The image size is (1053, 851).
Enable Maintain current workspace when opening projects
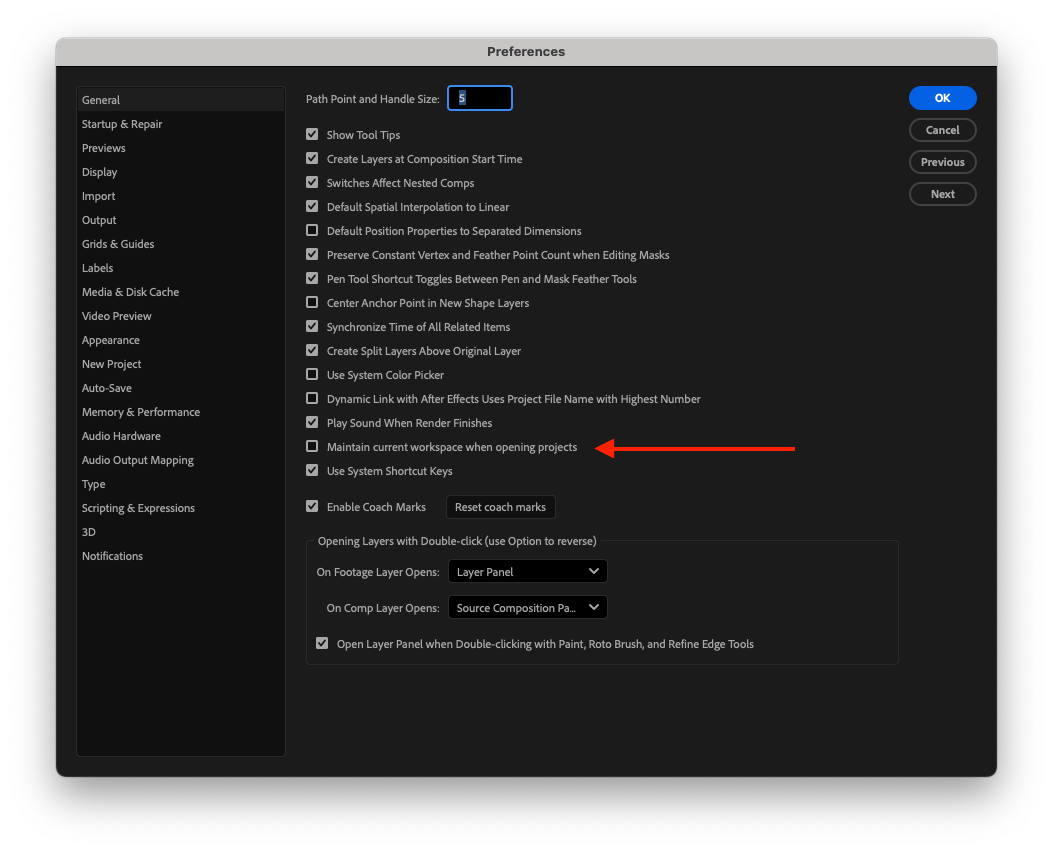[312, 447]
